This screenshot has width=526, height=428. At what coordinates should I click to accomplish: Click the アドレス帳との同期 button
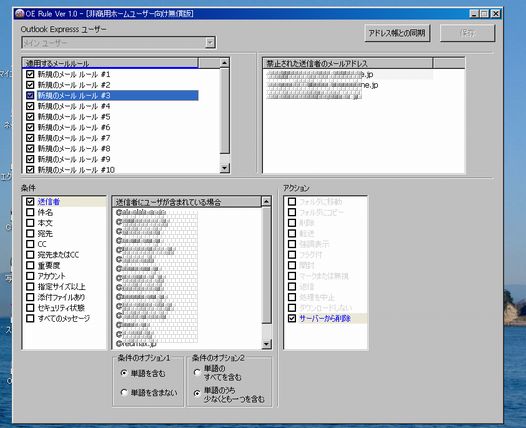click(x=397, y=33)
